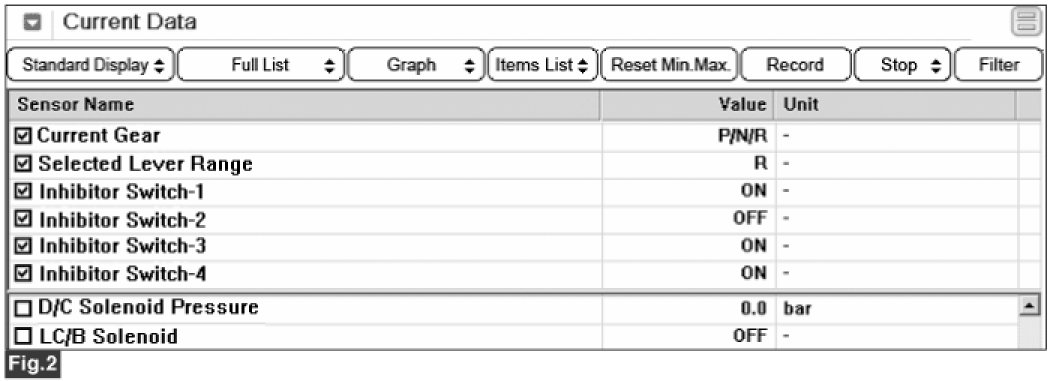Uncheck the Selected Lever Range checkbox
Viewport: 1050px width, 381px height.
[23, 164]
